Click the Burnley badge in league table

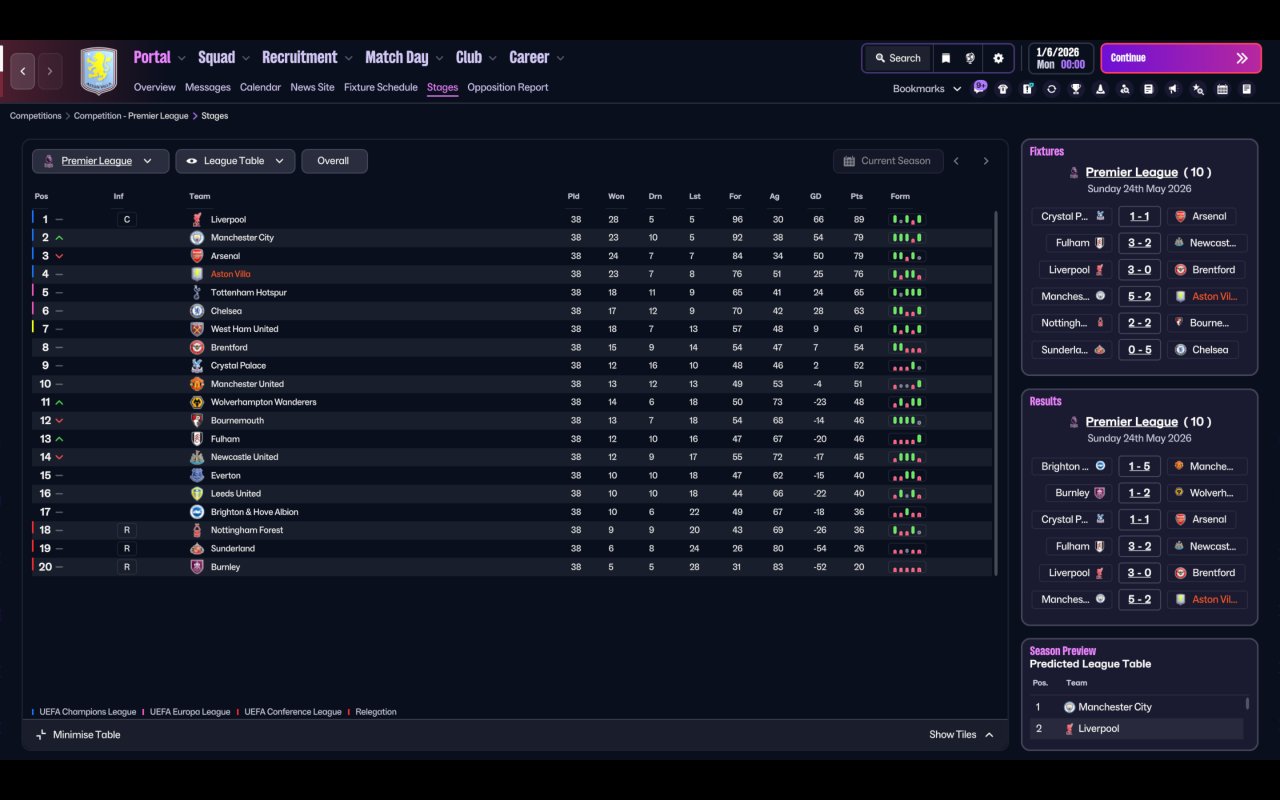tap(197, 567)
